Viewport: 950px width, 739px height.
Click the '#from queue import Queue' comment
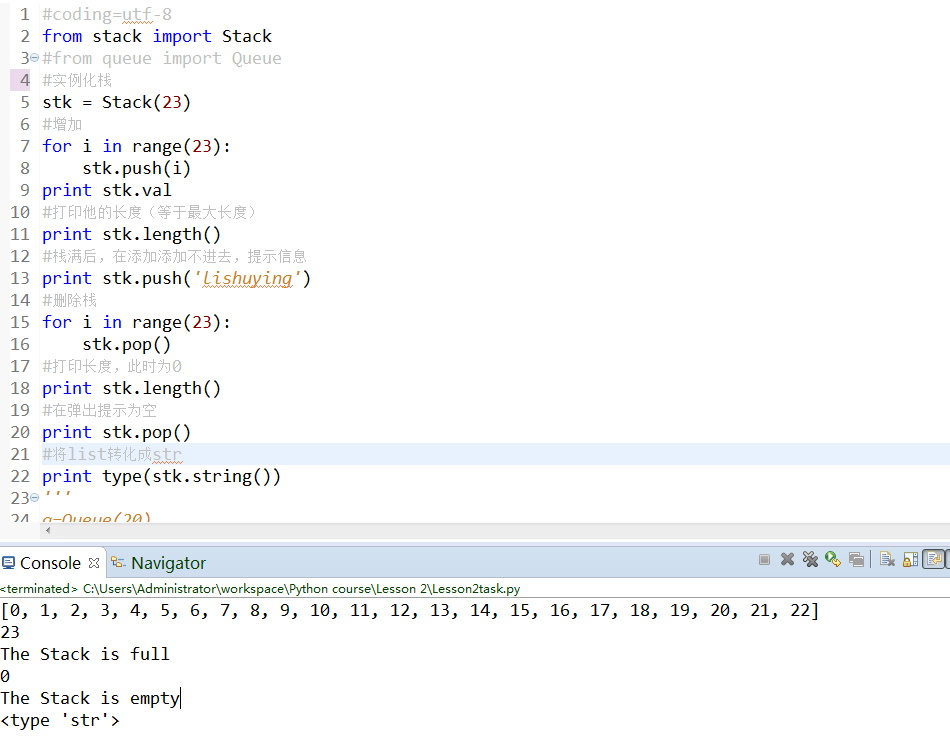pyautogui.click(x=162, y=58)
